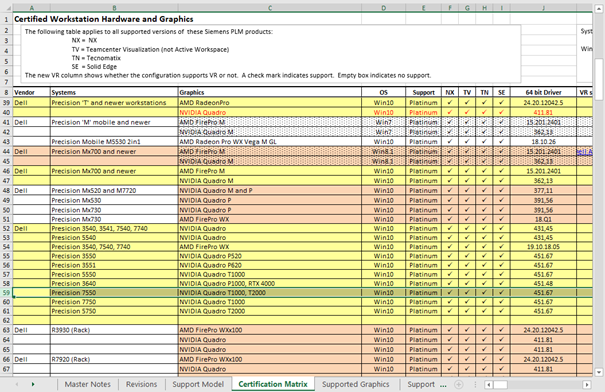The image size is (605, 392).
Task: Click 'Win7' cell in row 41
Action: tap(384, 122)
